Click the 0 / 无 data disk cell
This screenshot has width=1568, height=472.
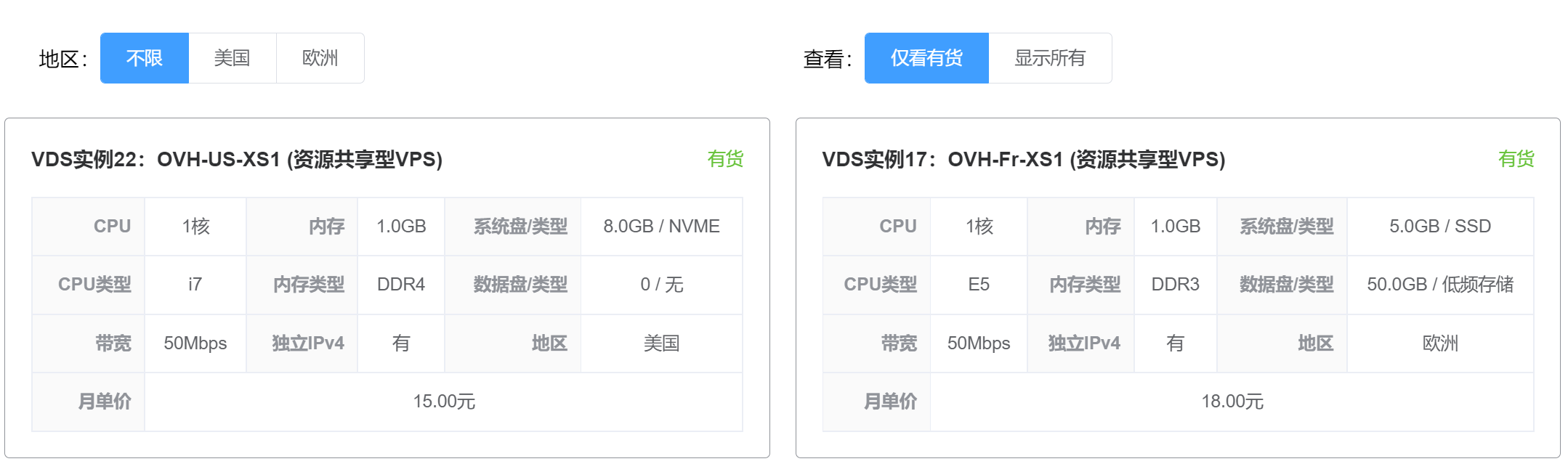(x=661, y=285)
